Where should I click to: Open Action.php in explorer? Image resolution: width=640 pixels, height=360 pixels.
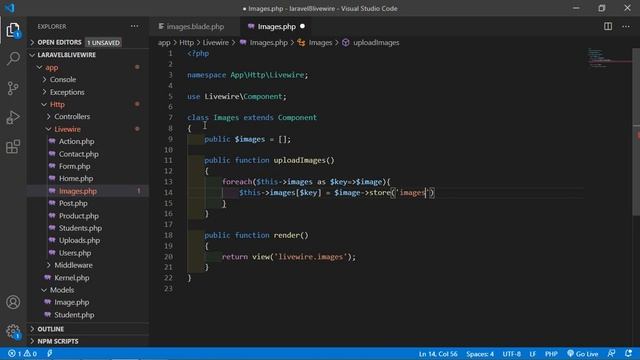click(88, 142)
